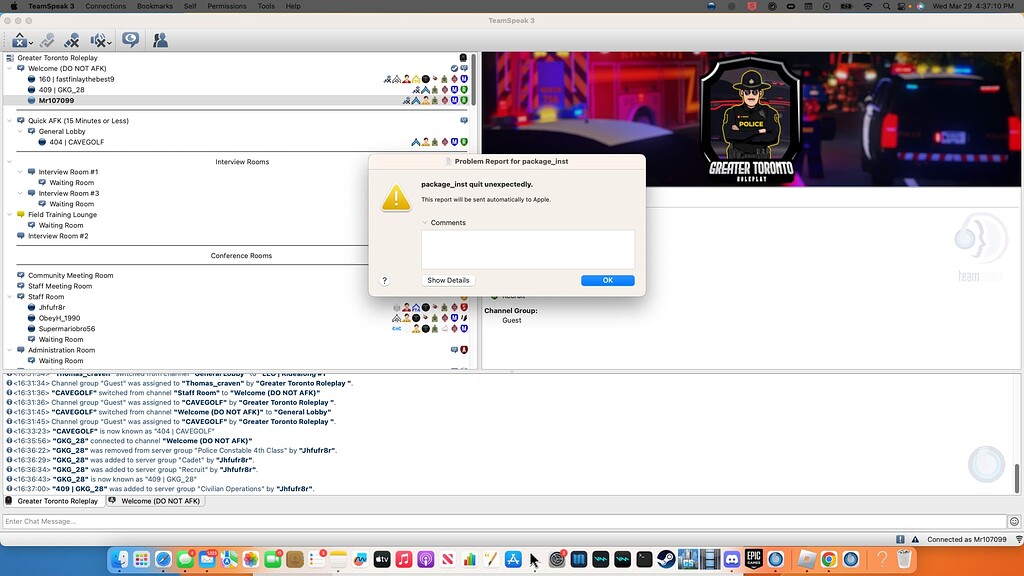Select user 404 | CAVEGOLF
This screenshot has height=576, width=1024.
point(76,142)
